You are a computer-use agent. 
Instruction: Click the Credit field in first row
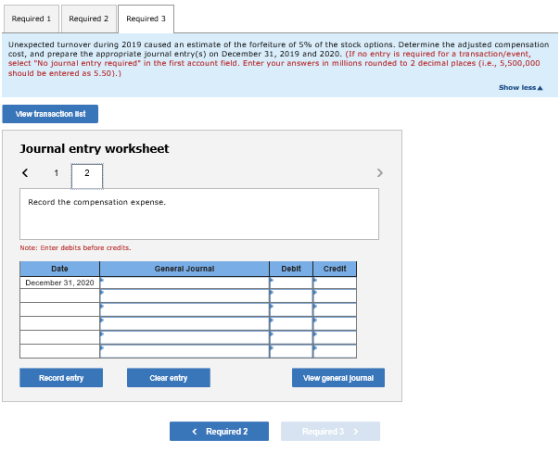click(x=335, y=283)
